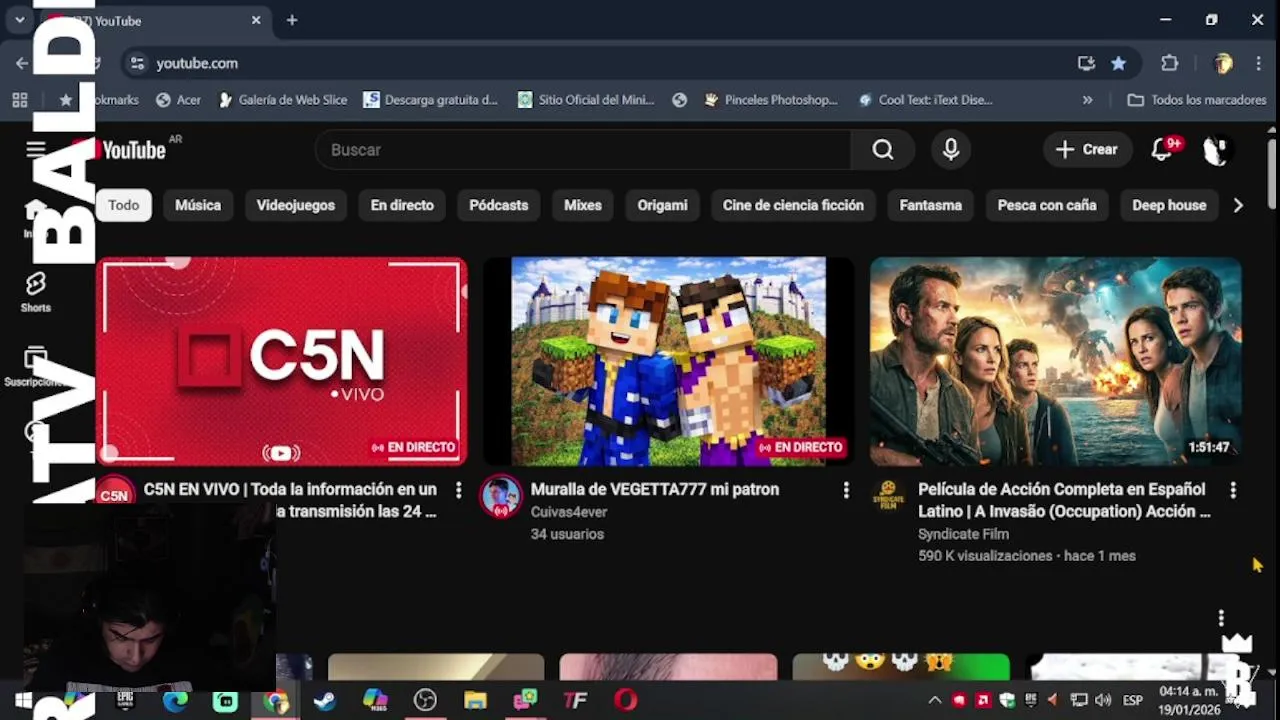Show more bookmarks with double chevron
Screen dimensions: 1280x720
pyautogui.click(x=1088, y=100)
